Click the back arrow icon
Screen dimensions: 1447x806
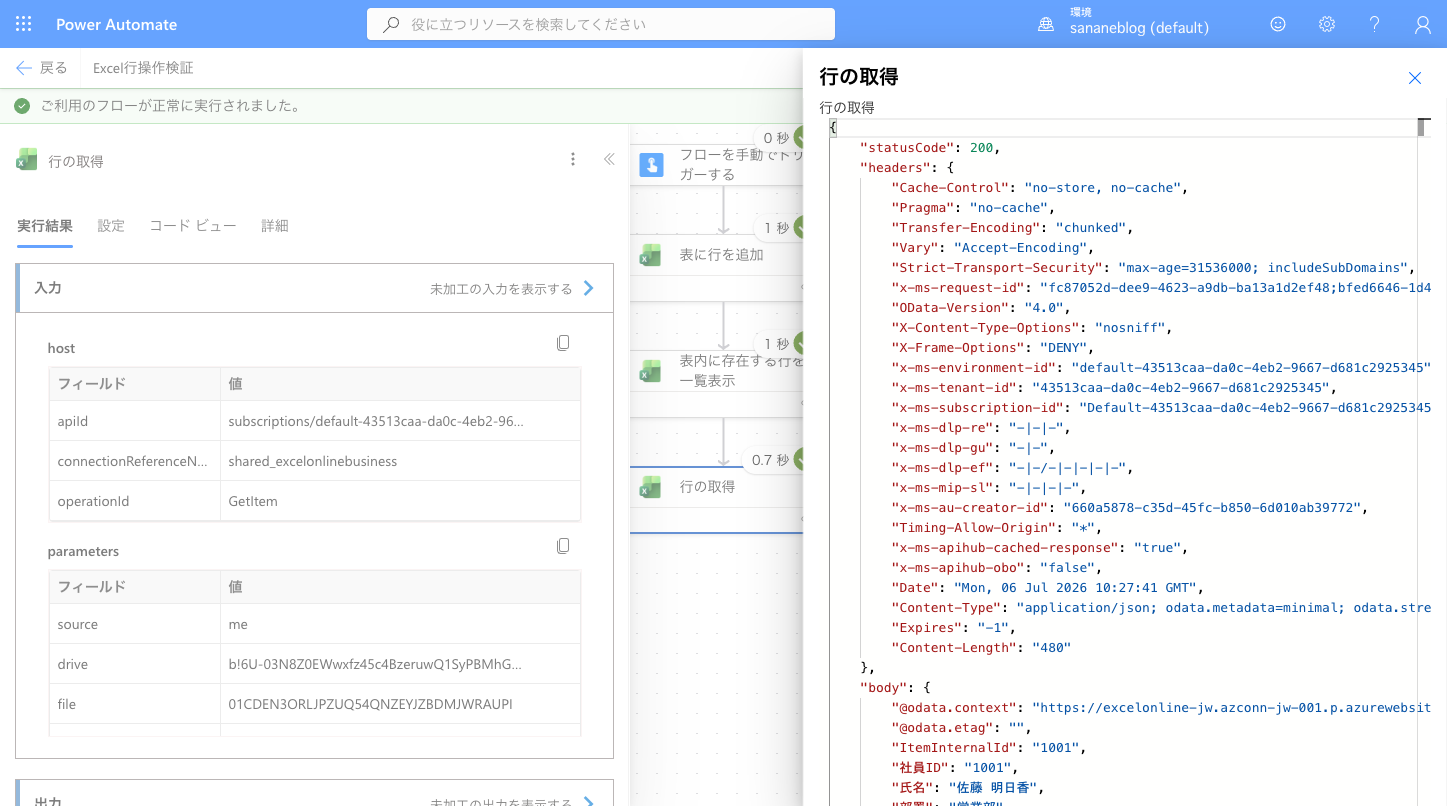tap(24, 68)
